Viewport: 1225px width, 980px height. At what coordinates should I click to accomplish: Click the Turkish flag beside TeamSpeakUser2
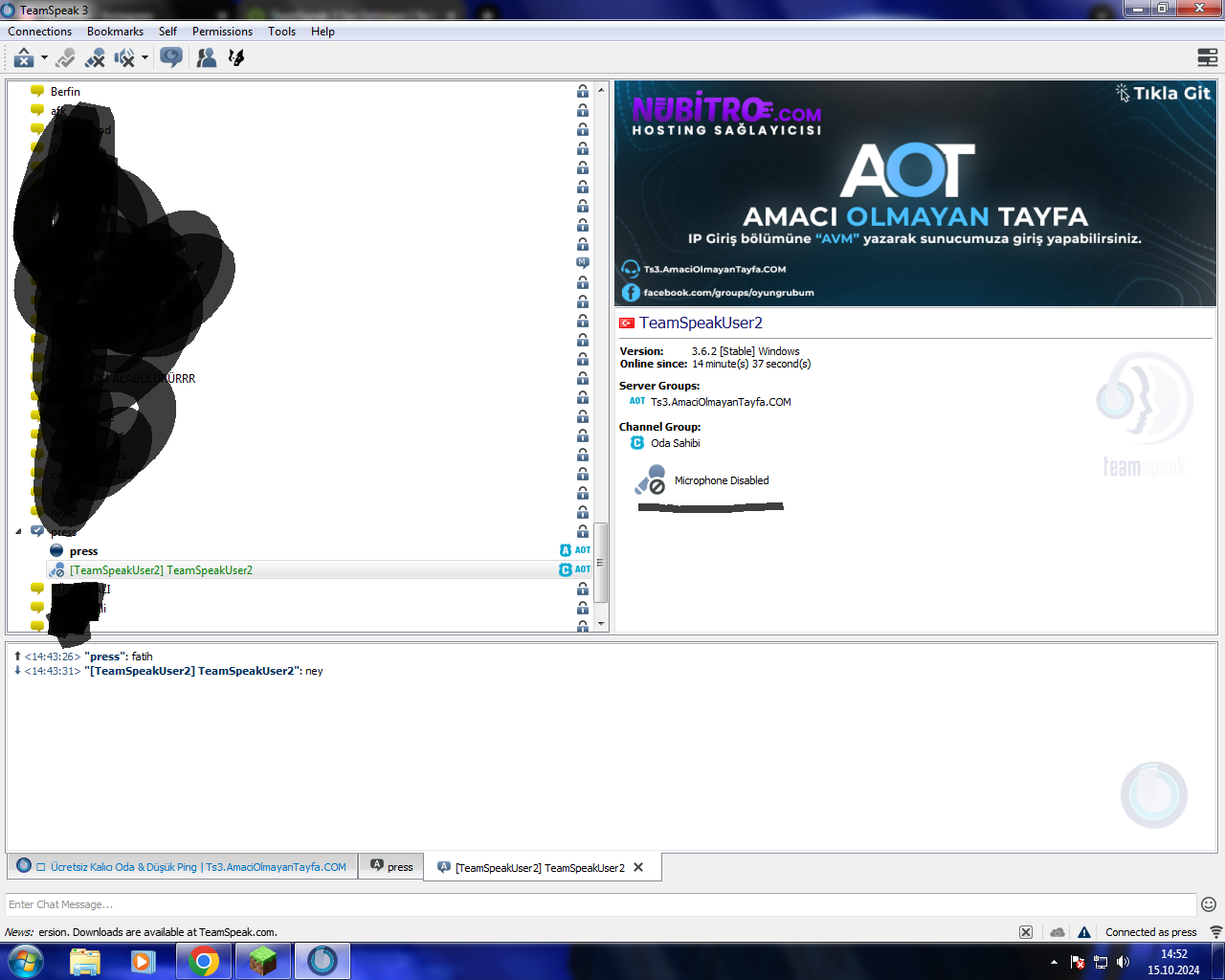click(x=627, y=323)
